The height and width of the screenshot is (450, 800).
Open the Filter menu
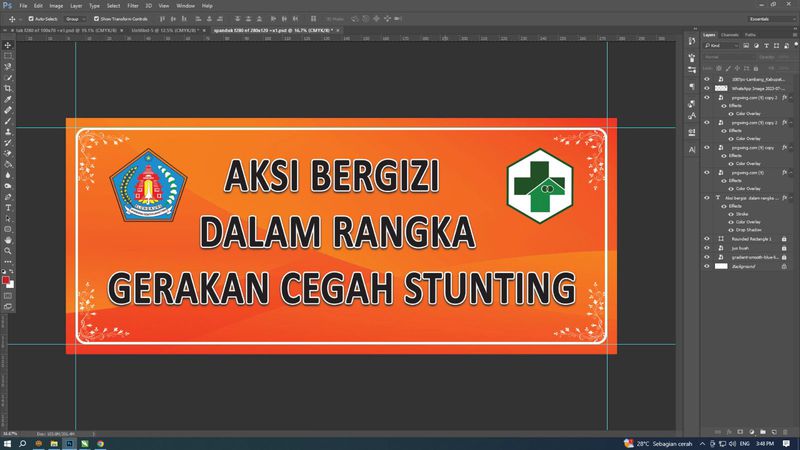click(132, 5)
